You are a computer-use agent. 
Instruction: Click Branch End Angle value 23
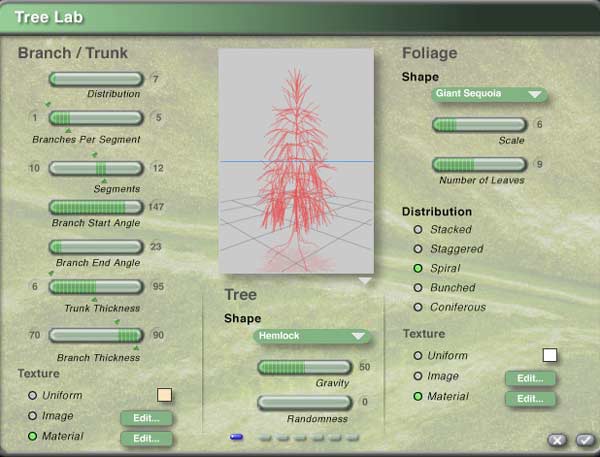pos(156,246)
